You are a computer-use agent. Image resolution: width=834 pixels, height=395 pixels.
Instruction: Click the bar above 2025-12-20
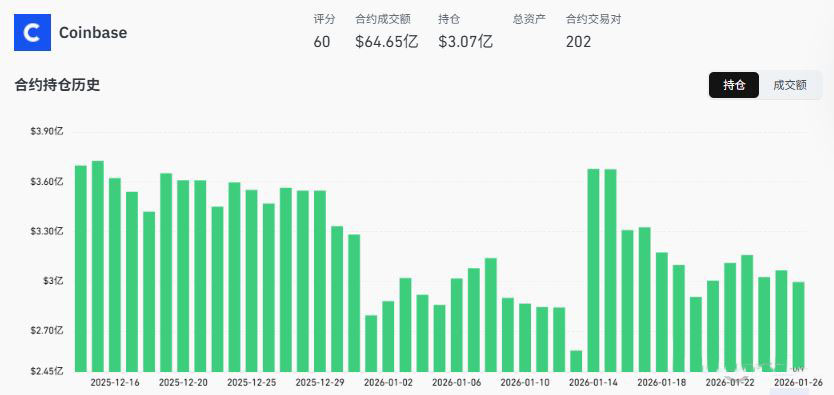[184, 276]
